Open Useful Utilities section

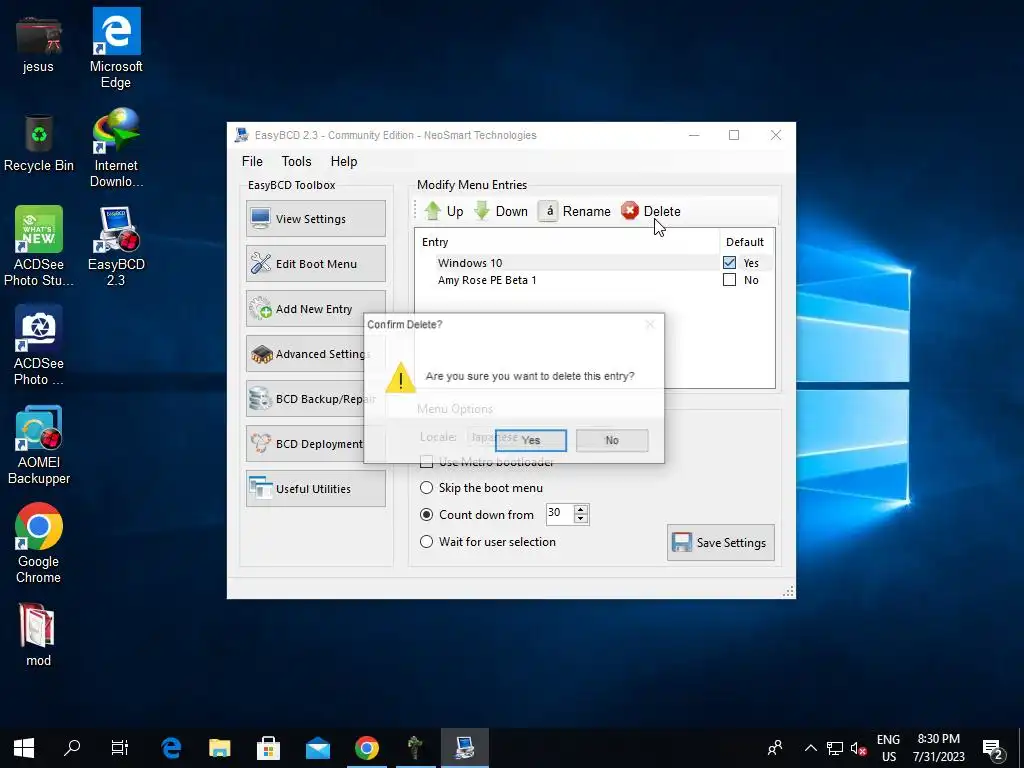[316, 489]
